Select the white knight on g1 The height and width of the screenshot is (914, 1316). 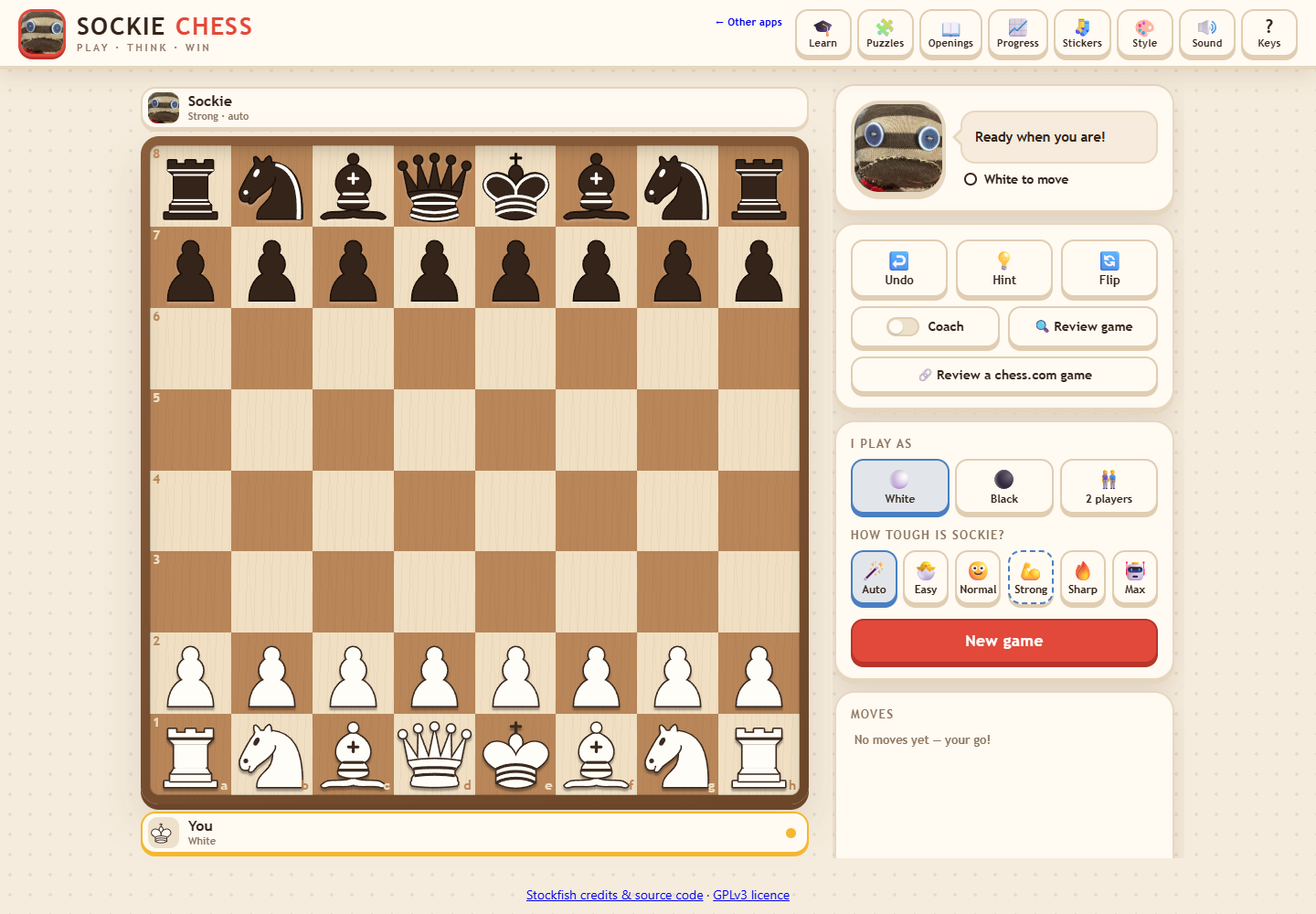pos(677,756)
